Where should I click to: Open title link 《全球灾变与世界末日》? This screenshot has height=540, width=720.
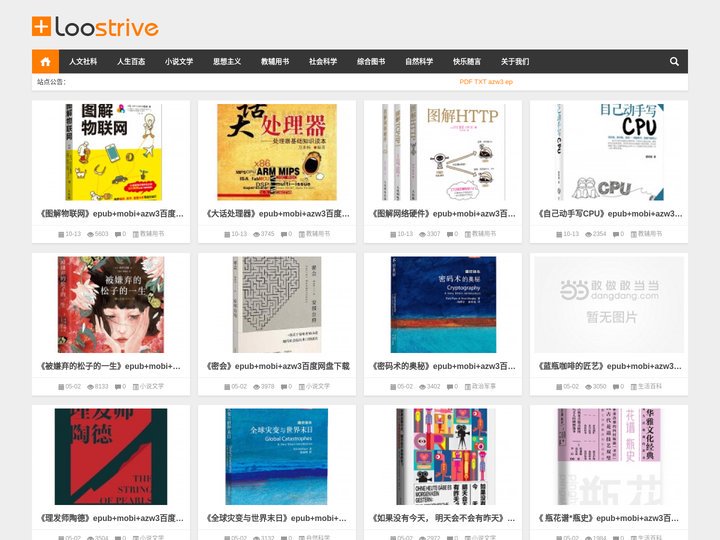276,518
